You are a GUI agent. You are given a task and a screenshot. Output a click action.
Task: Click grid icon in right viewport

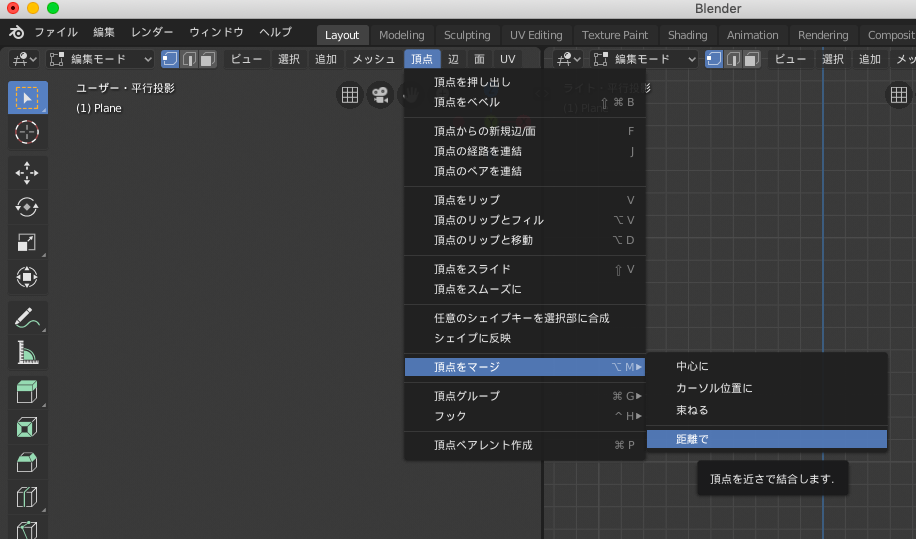(898, 95)
